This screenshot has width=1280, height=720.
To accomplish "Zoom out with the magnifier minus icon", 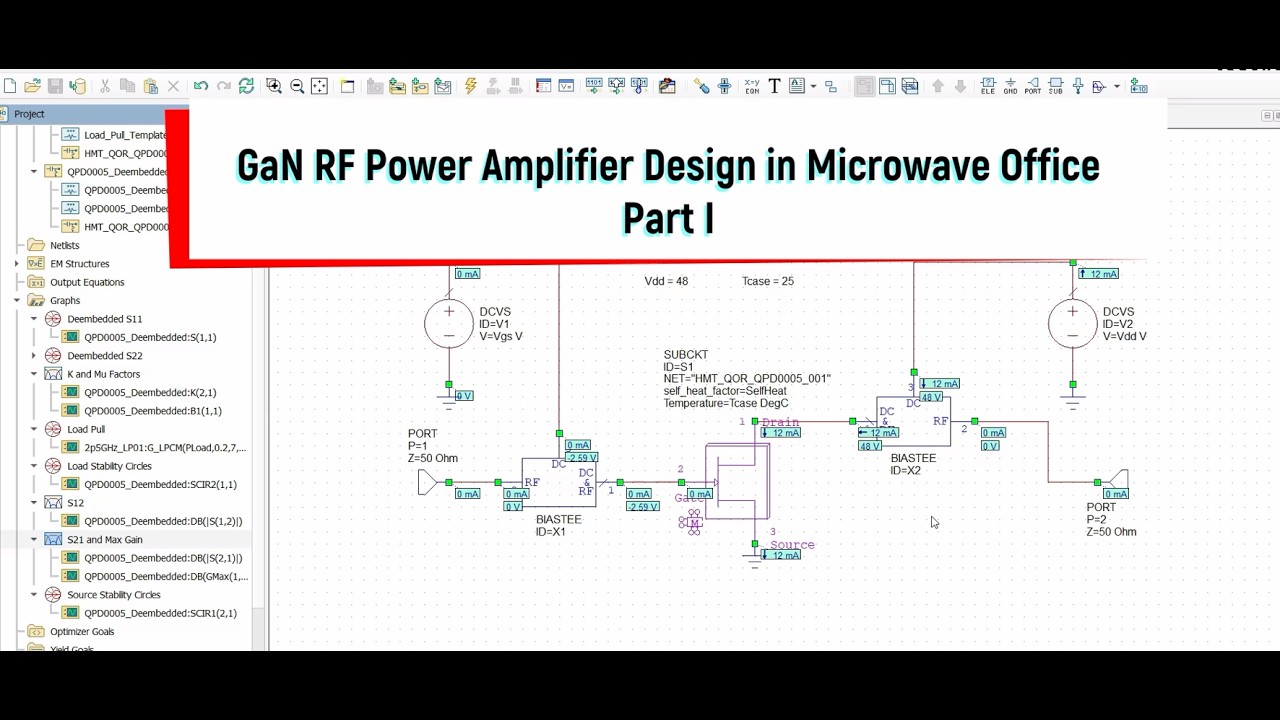I will click(x=297, y=87).
